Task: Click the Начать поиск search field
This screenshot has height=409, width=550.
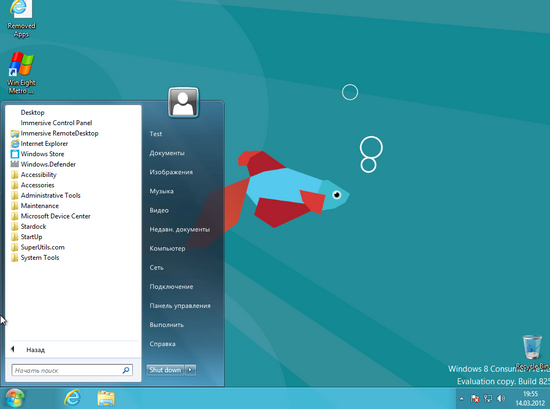Action: tap(72, 370)
